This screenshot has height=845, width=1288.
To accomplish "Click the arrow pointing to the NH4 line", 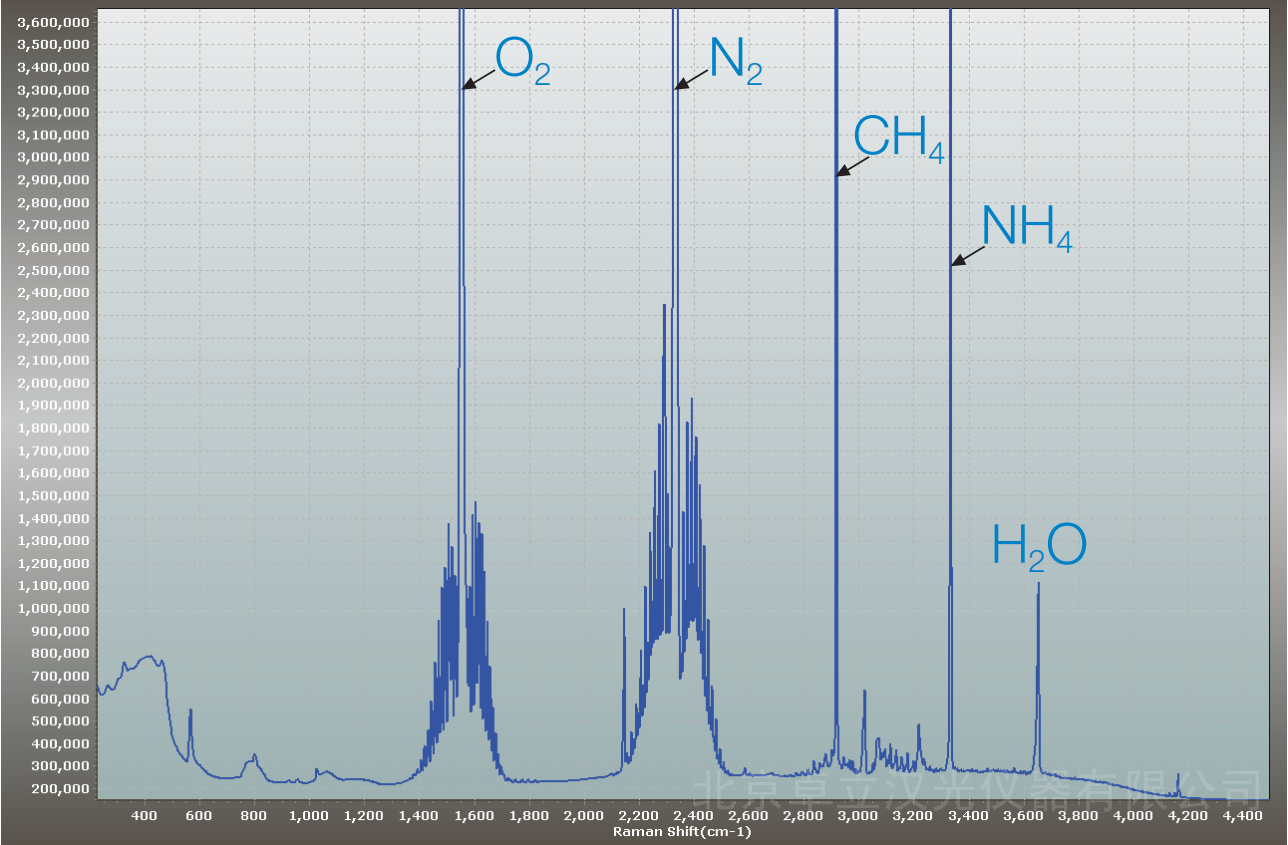I will (967, 257).
